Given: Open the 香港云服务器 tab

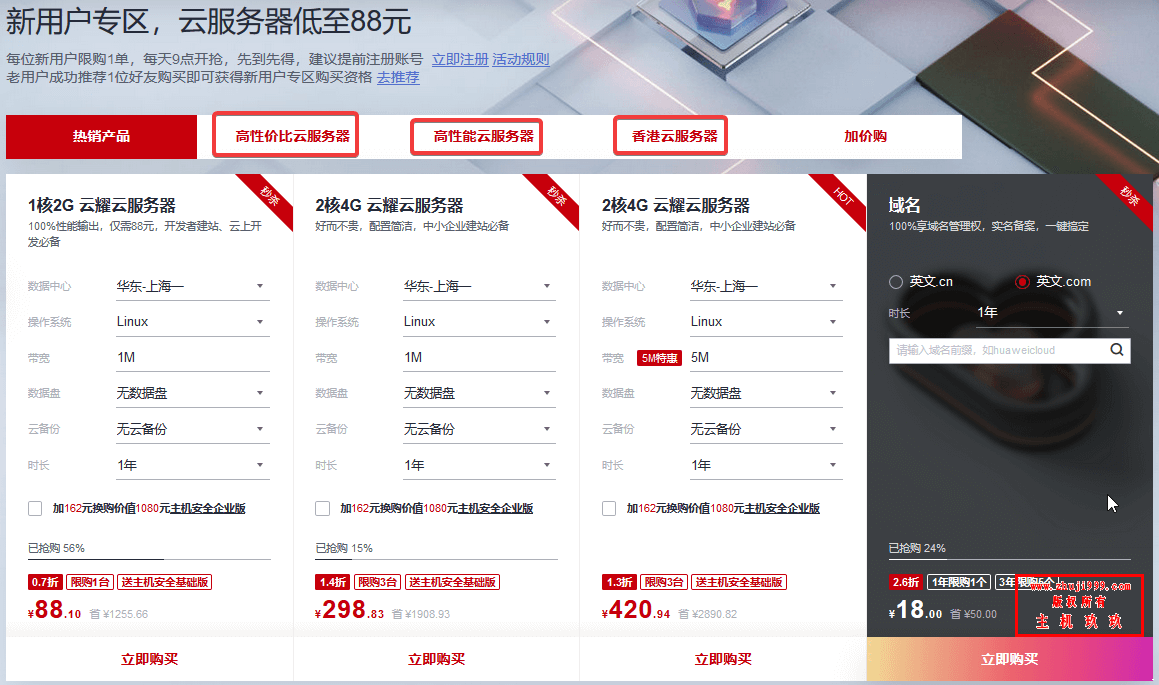Looking at the screenshot, I should 669,136.
